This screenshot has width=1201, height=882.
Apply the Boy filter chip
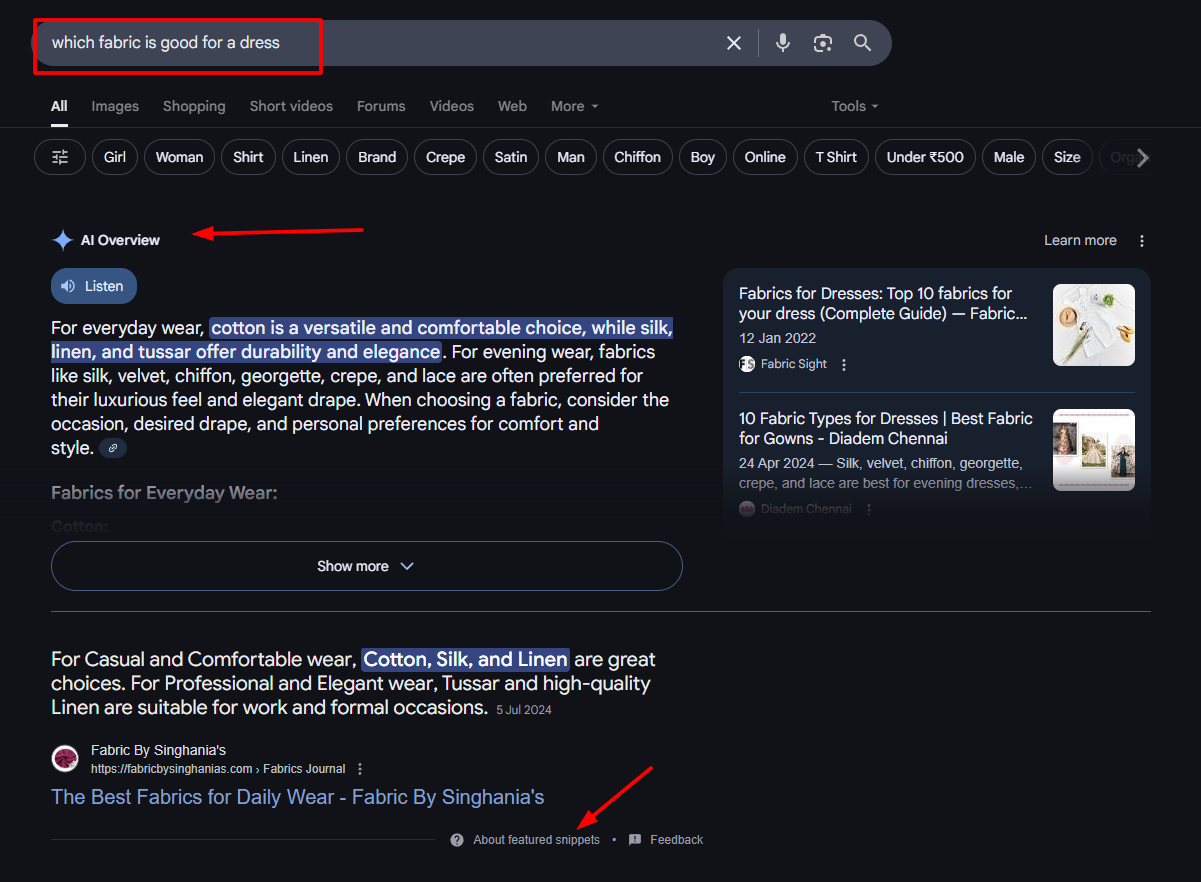(x=703, y=157)
